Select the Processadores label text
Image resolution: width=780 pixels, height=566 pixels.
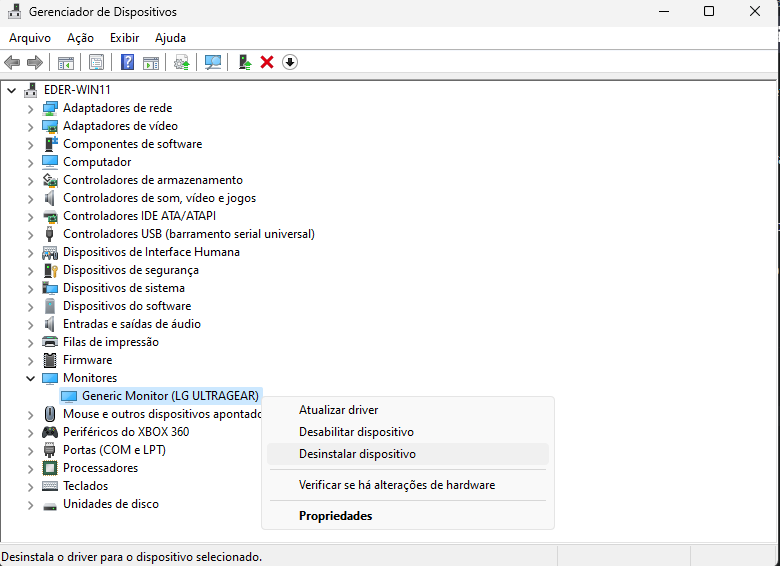click(100, 468)
